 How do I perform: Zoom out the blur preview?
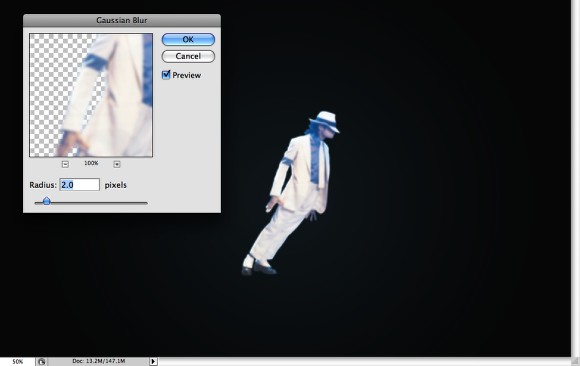coord(65,164)
